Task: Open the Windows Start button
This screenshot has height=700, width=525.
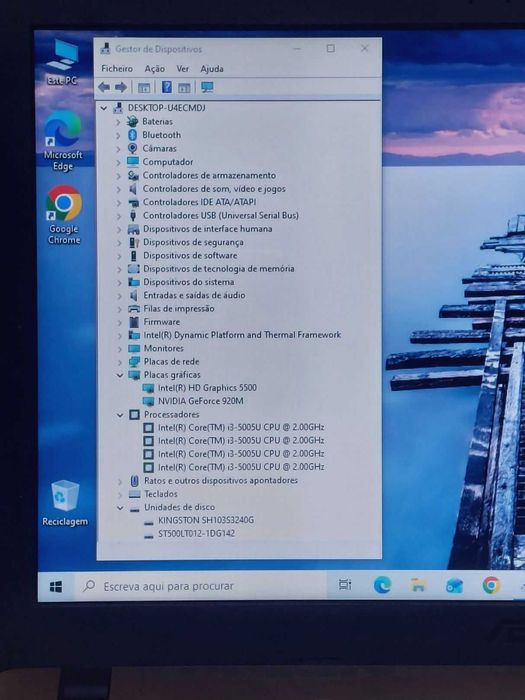Action: coord(56,587)
